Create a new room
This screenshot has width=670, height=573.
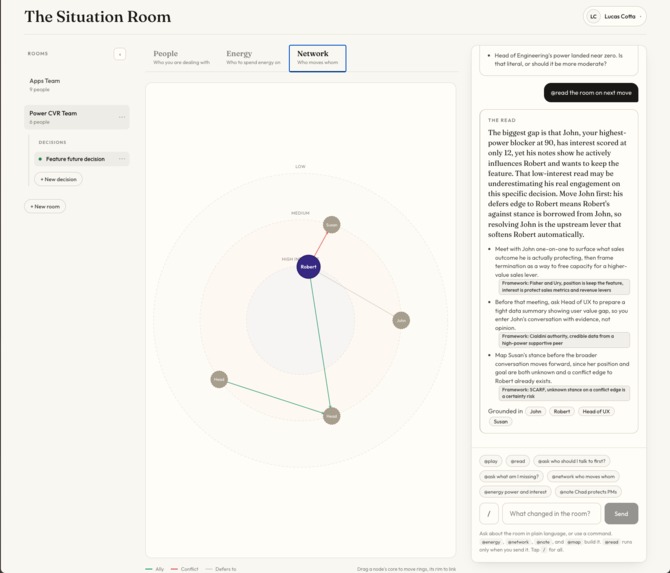(x=45, y=206)
